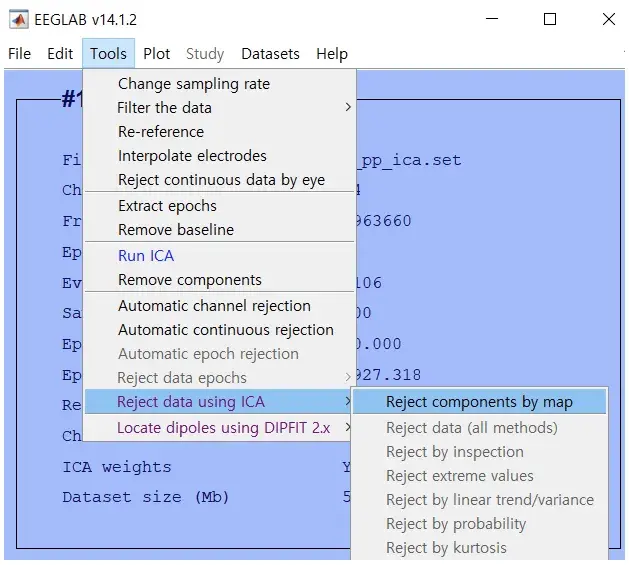Click Reject continuous data by eye

coord(221,180)
